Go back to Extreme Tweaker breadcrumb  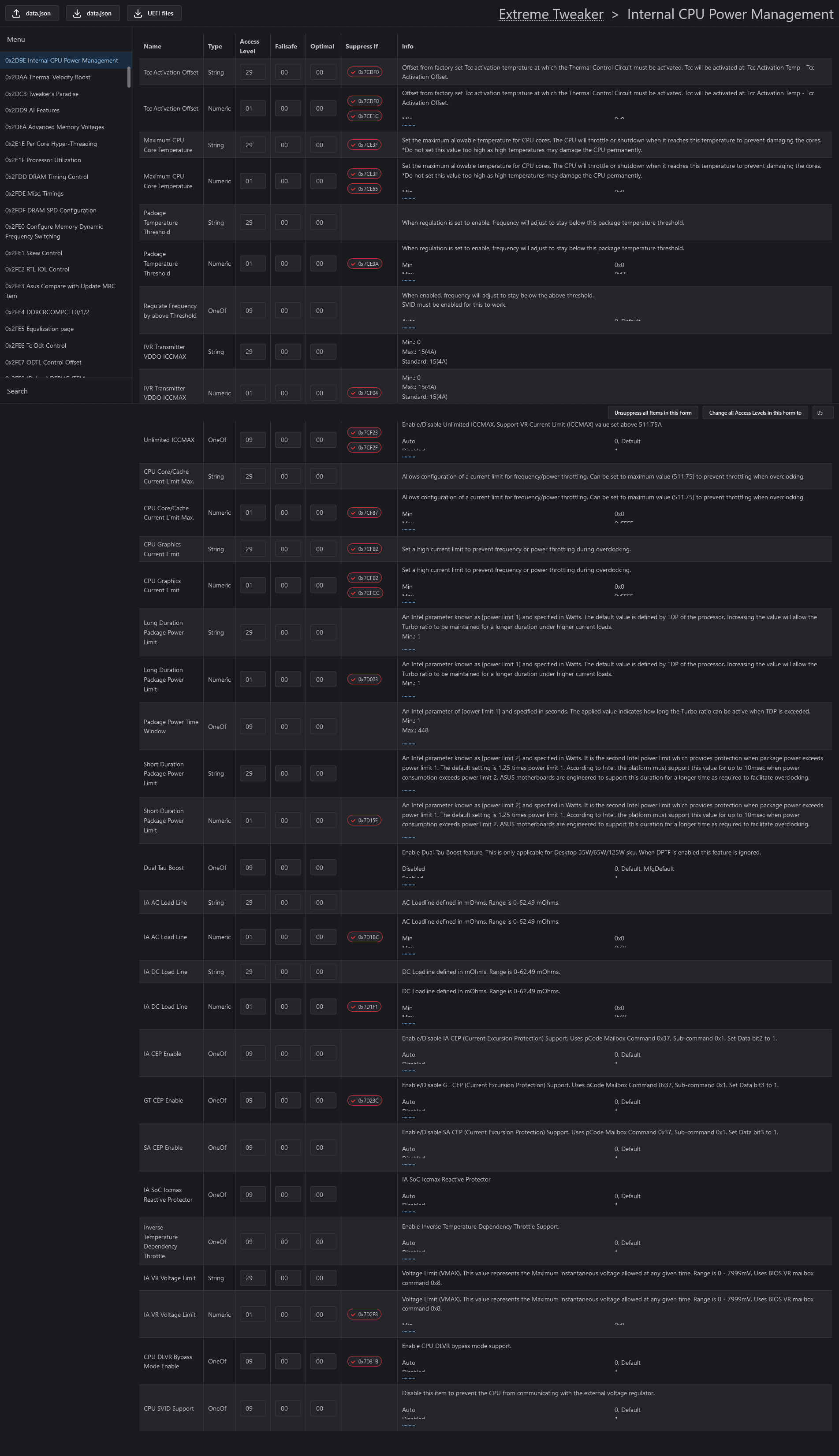[550, 15]
